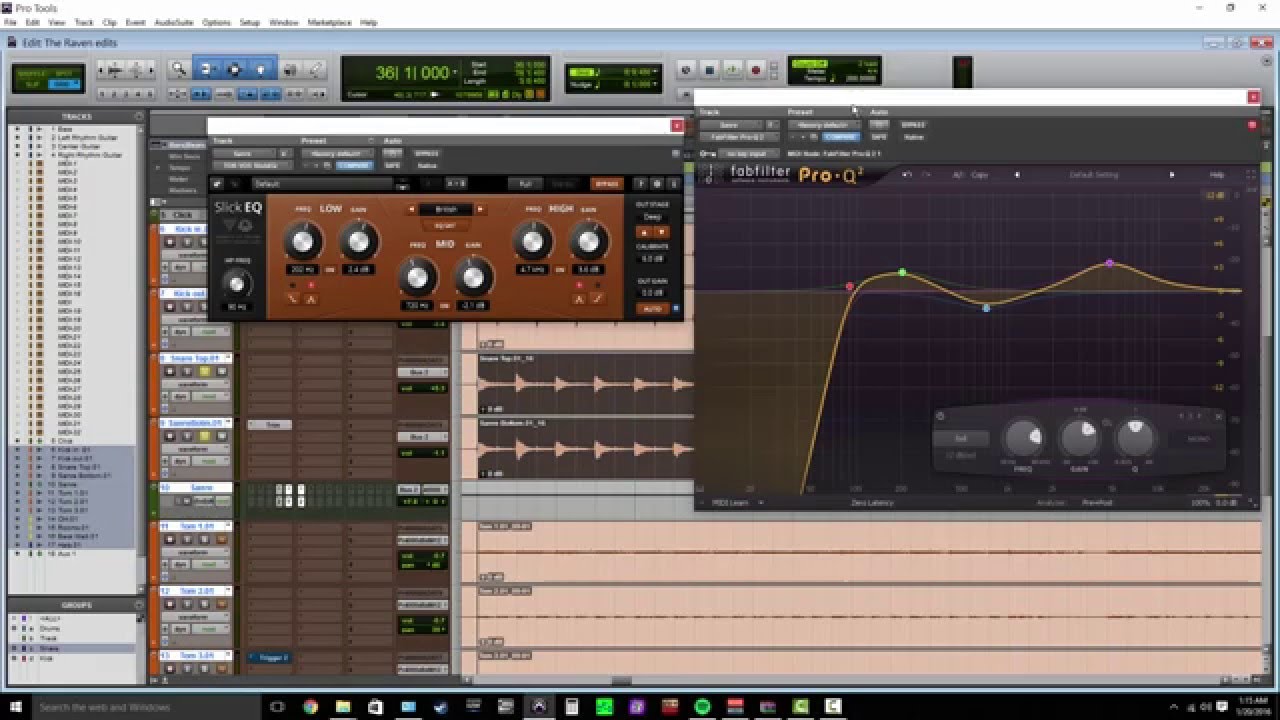Click Safe in the SlickEQ plugin window header

(x=392, y=165)
